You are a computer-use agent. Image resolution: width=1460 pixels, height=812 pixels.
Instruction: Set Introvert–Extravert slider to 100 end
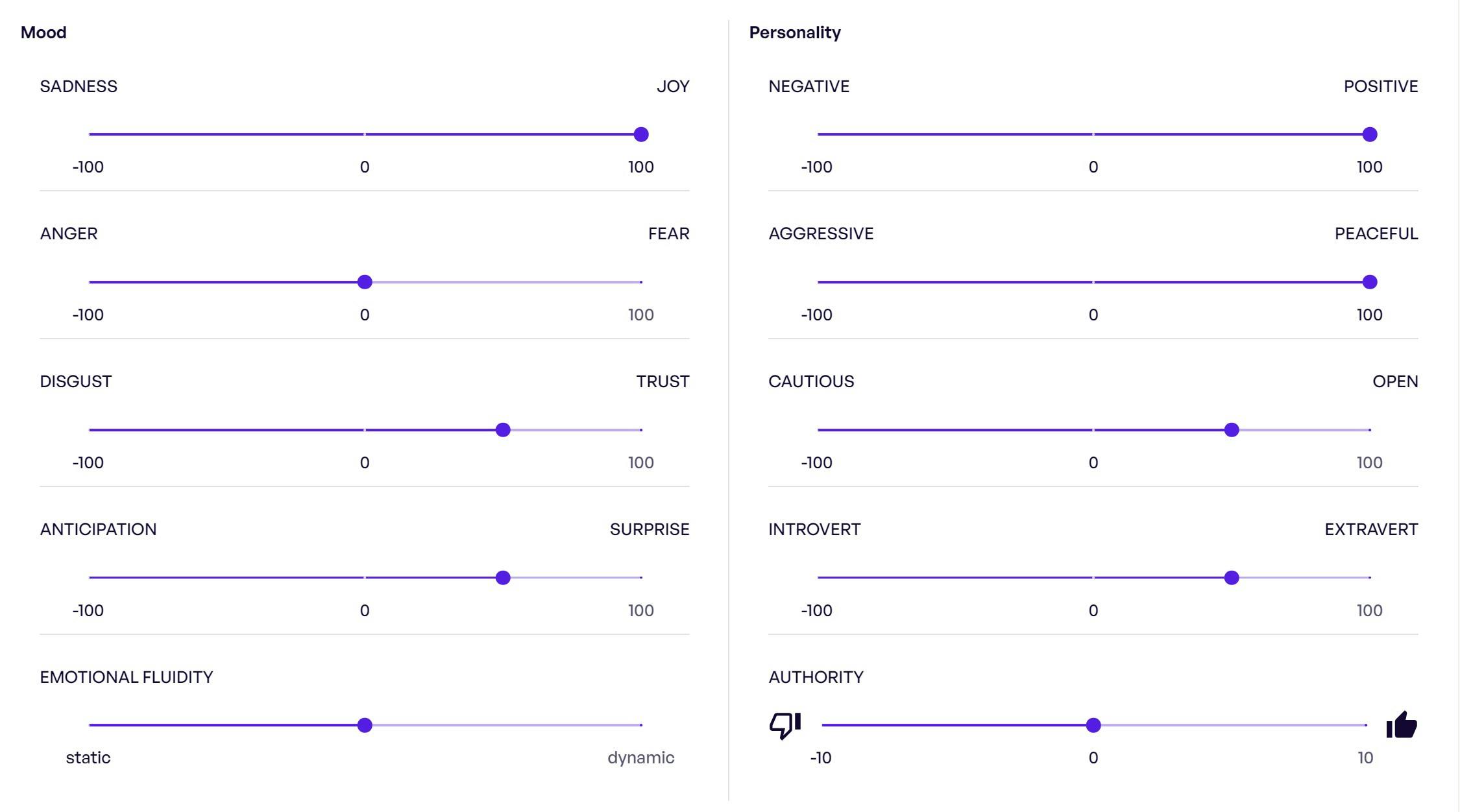[x=1370, y=578]
